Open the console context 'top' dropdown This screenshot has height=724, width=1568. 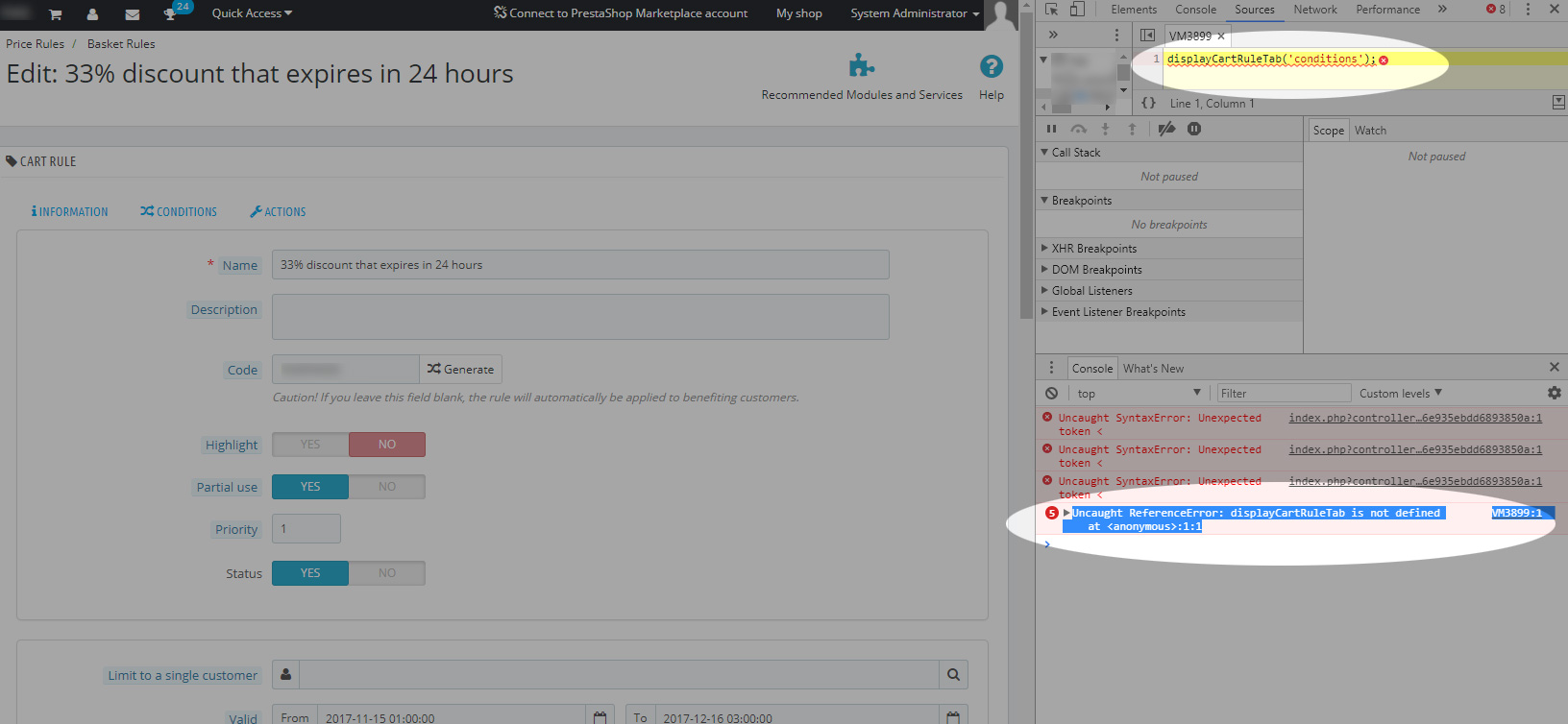[1139, 393]
